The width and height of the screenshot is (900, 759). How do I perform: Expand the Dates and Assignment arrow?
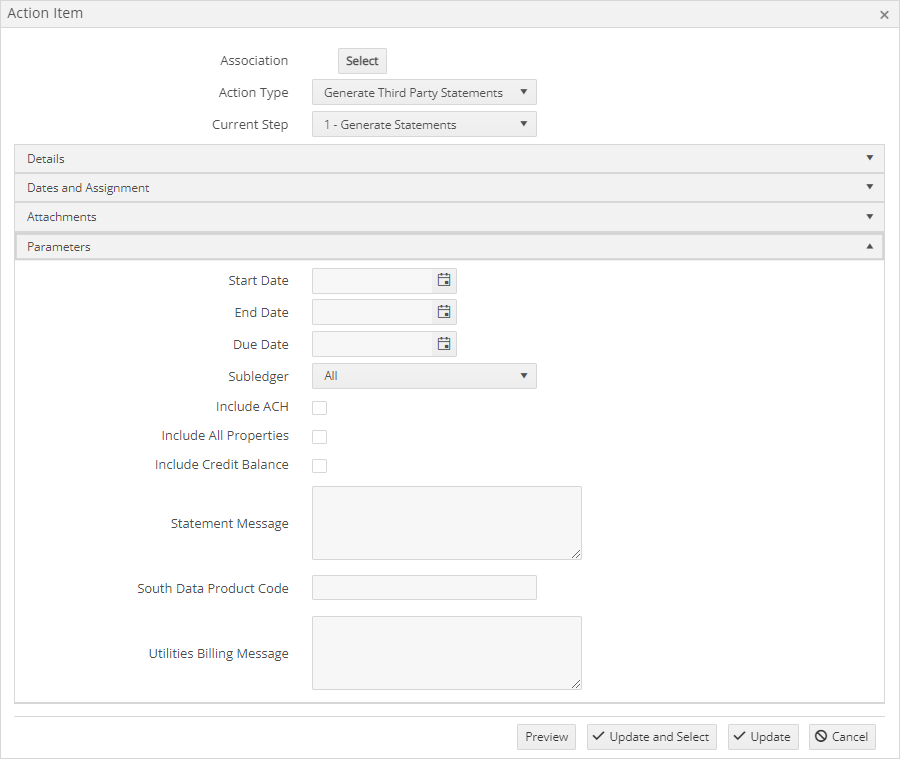(870, 187)
